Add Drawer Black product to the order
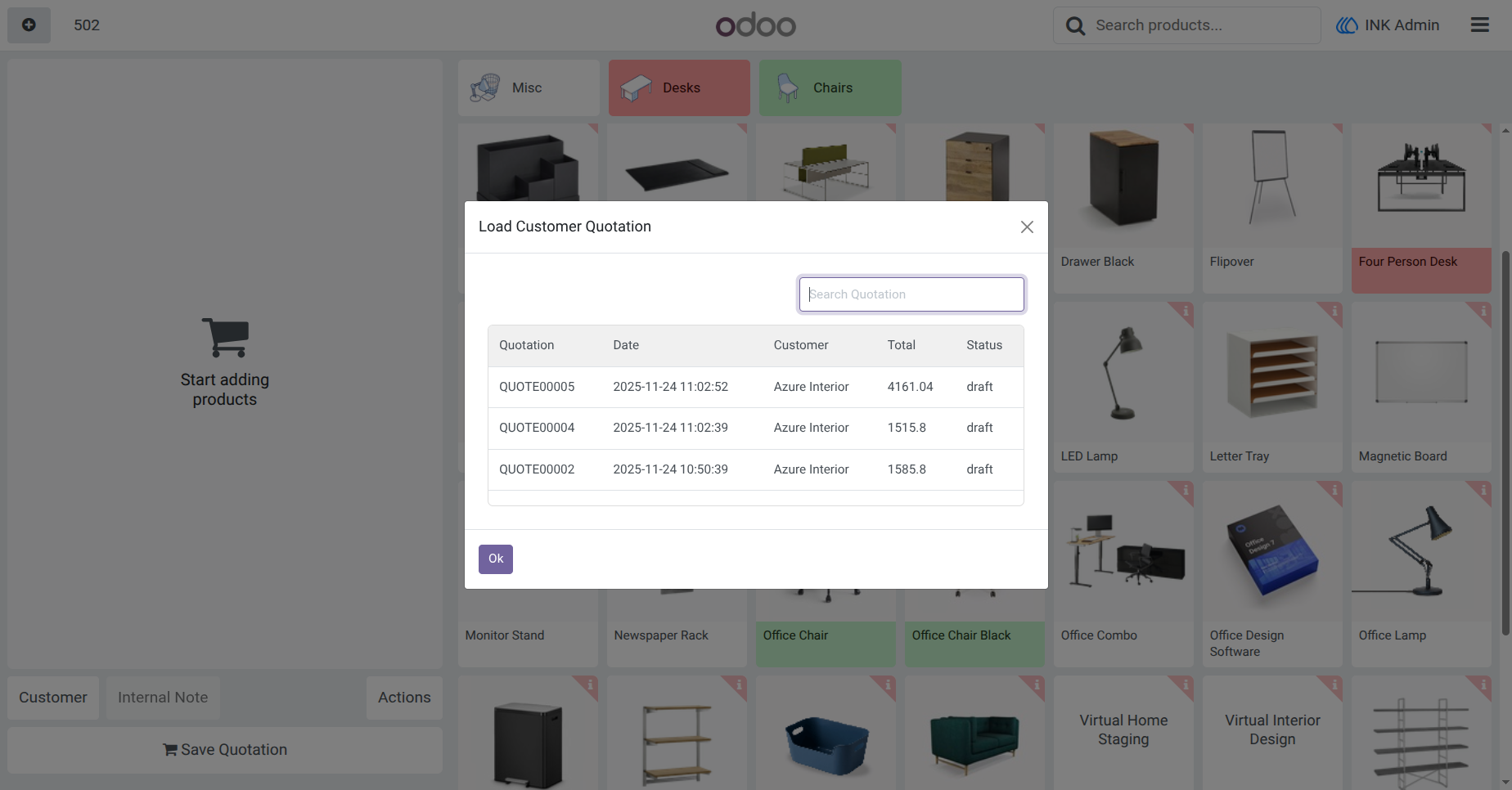 (x=1123, y=209)
